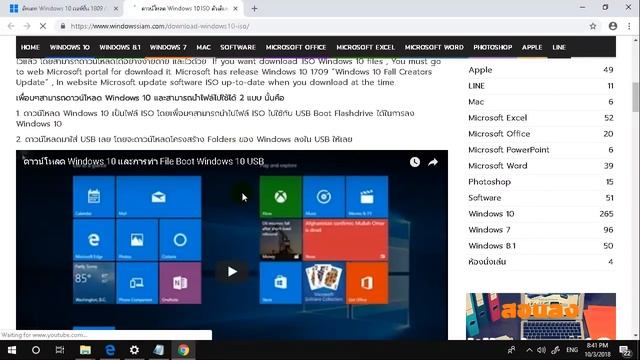Open WINDOWS 7 menu item

point(168,47)
